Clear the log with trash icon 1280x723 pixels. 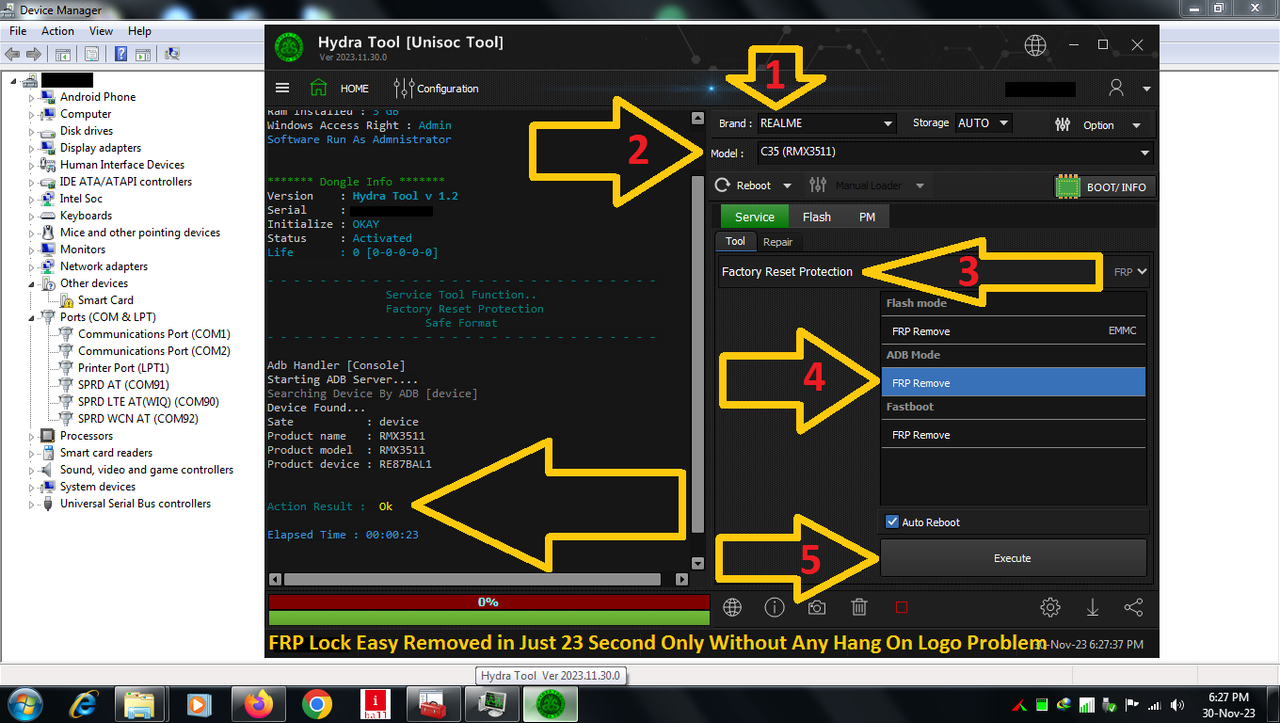point(859,607)
